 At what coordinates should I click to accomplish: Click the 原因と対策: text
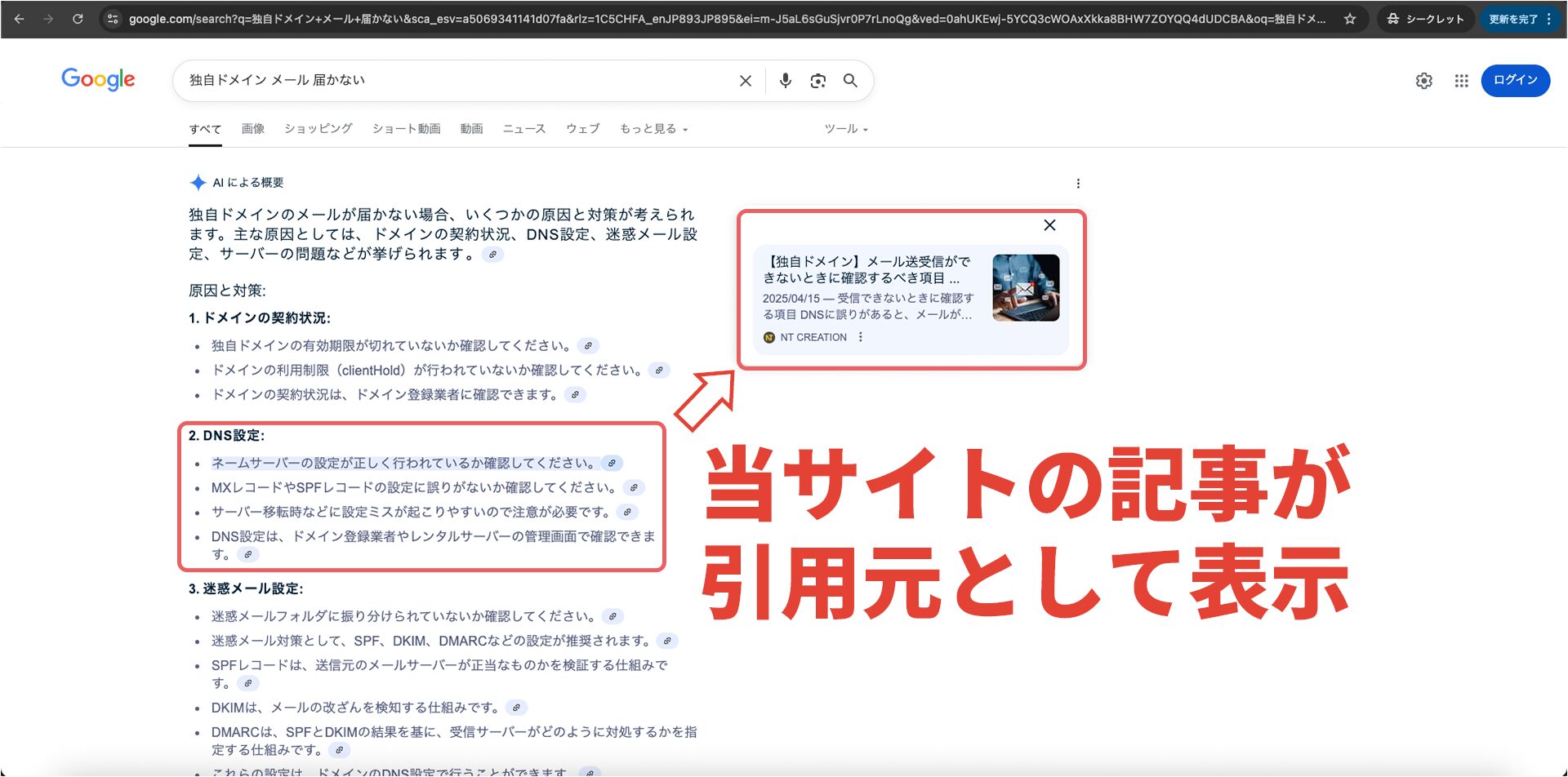click(x=227, y=291)
